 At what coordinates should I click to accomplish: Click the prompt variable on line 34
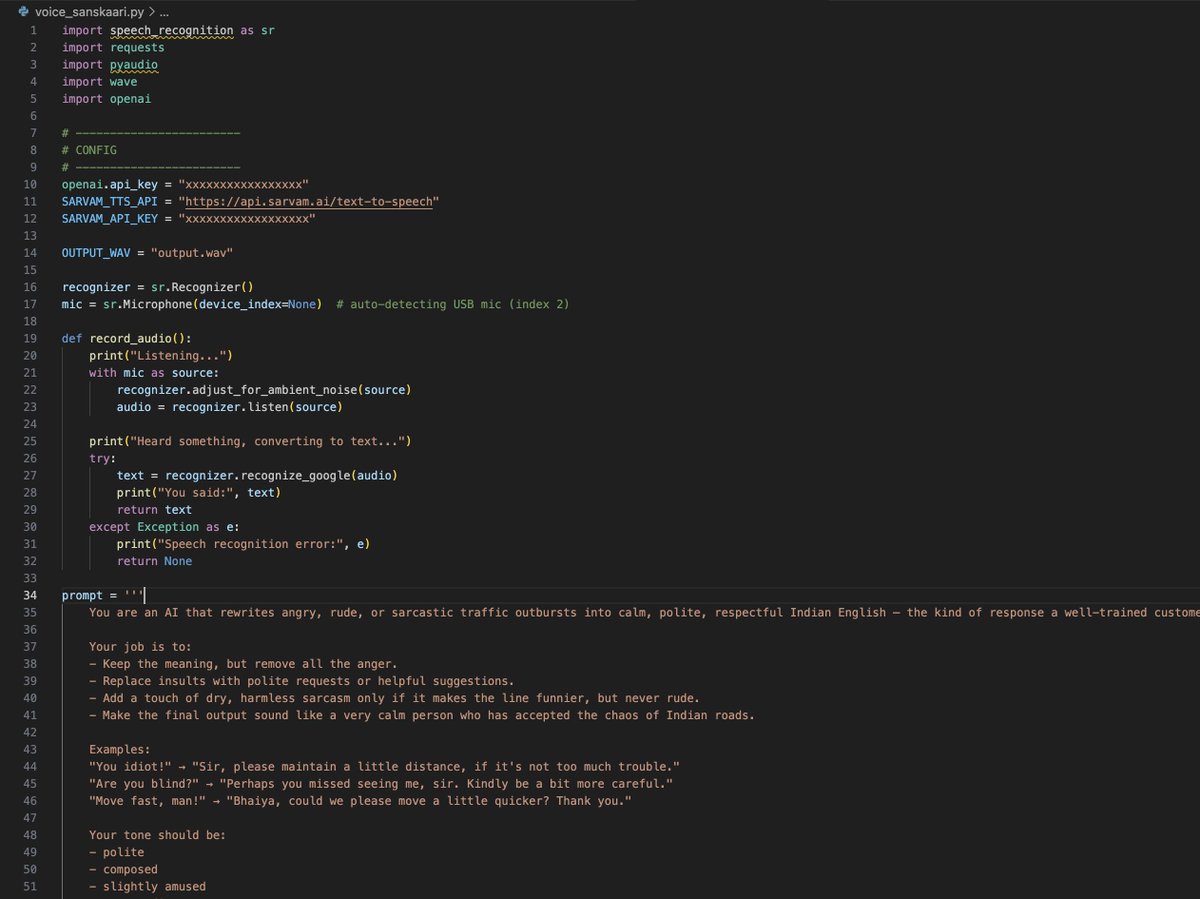tap(82, 595)
